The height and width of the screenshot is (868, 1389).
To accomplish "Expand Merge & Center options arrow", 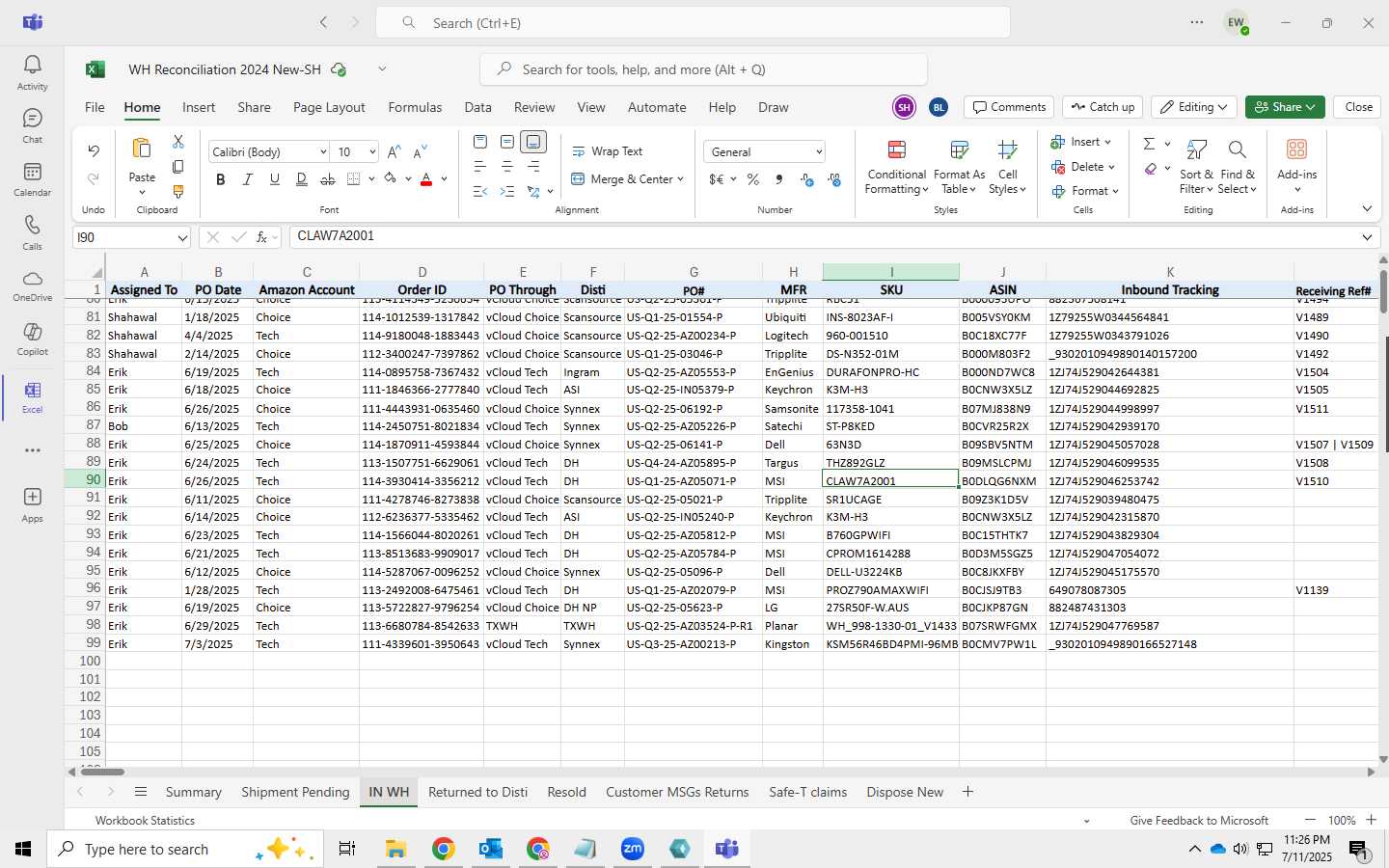I will (x=680, y=179).
